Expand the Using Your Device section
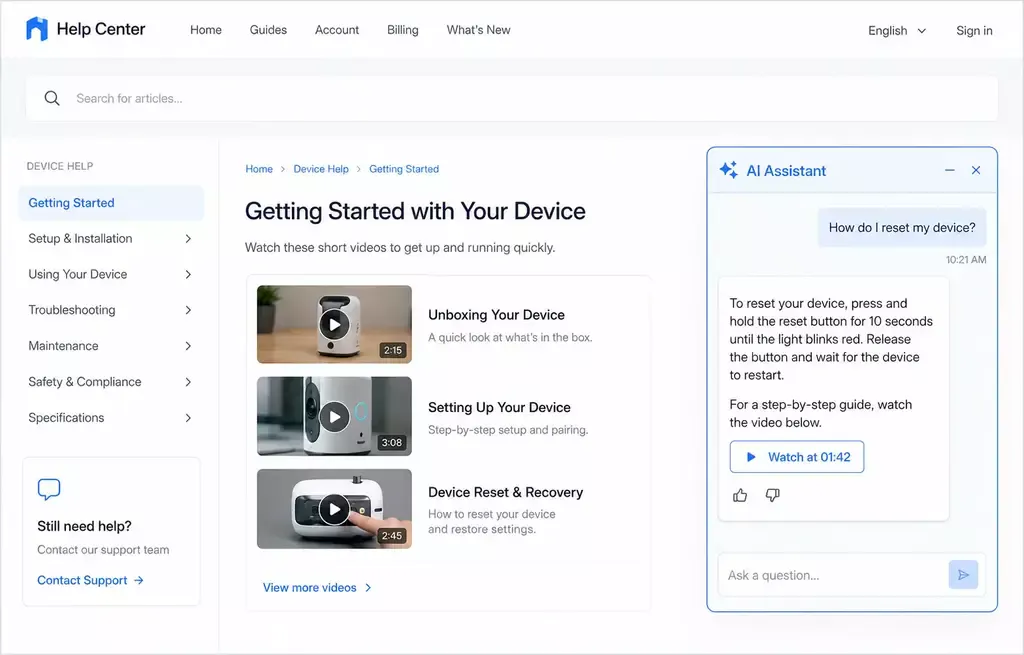Image resolution: width=1024 pixels, height=655 pixels. coord(111,275)
